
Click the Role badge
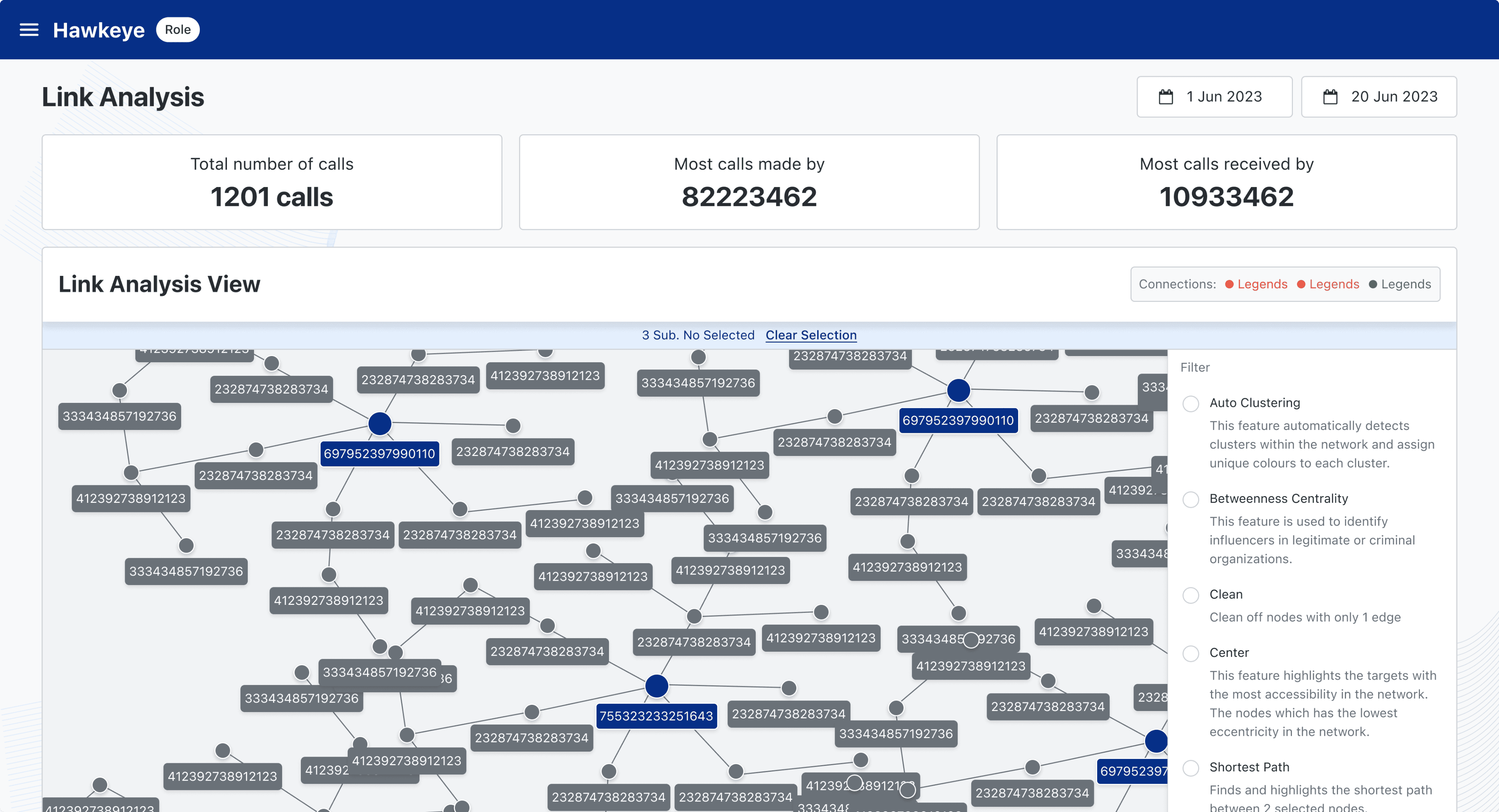click(x=177, y=30)
